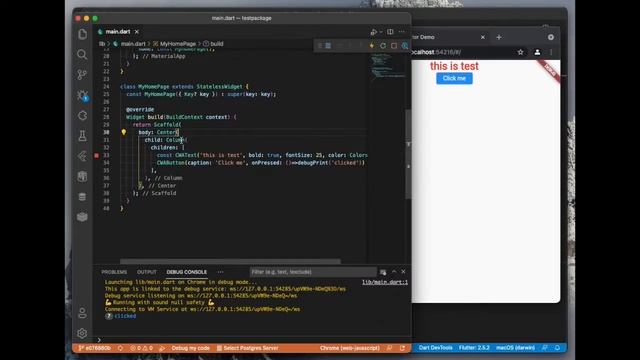Open the Chrome three-dot menu
The width and height of the screenshot is (640, 360).
[x=551, y=52]
